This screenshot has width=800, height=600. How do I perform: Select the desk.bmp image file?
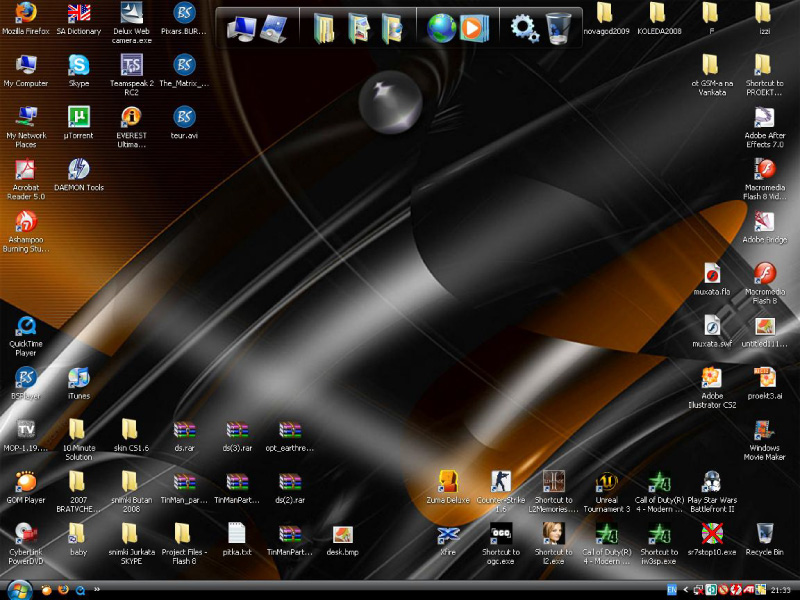[x=342, y=535]
